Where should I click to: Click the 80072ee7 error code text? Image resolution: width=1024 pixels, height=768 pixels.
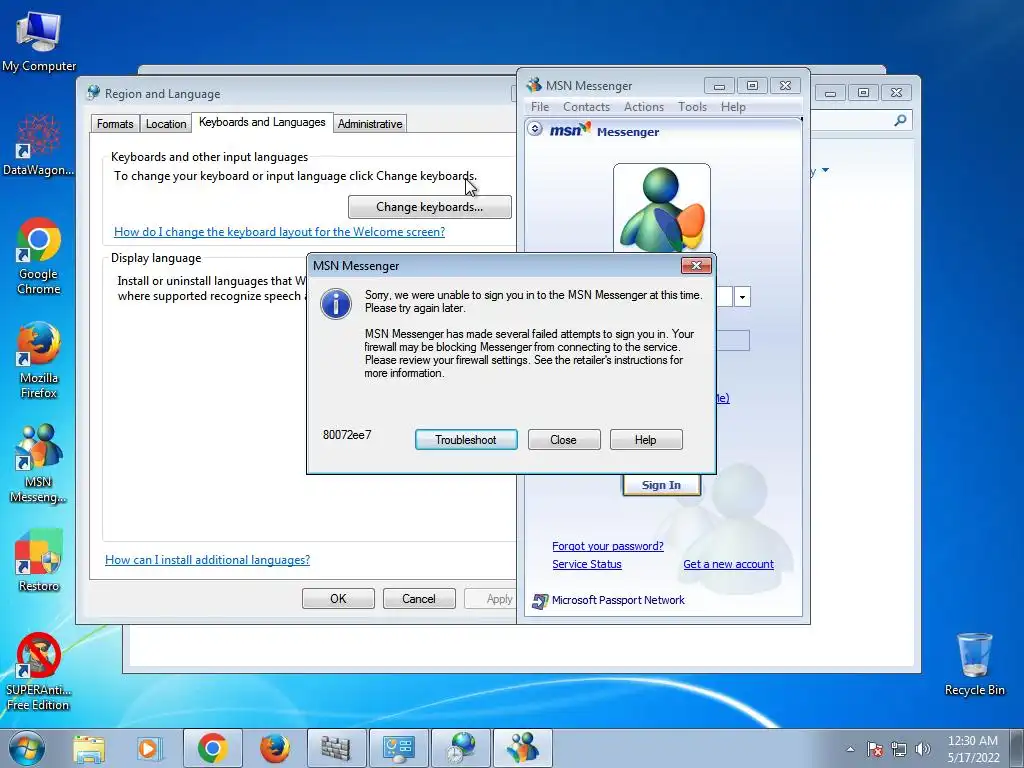tap(347, 435)
